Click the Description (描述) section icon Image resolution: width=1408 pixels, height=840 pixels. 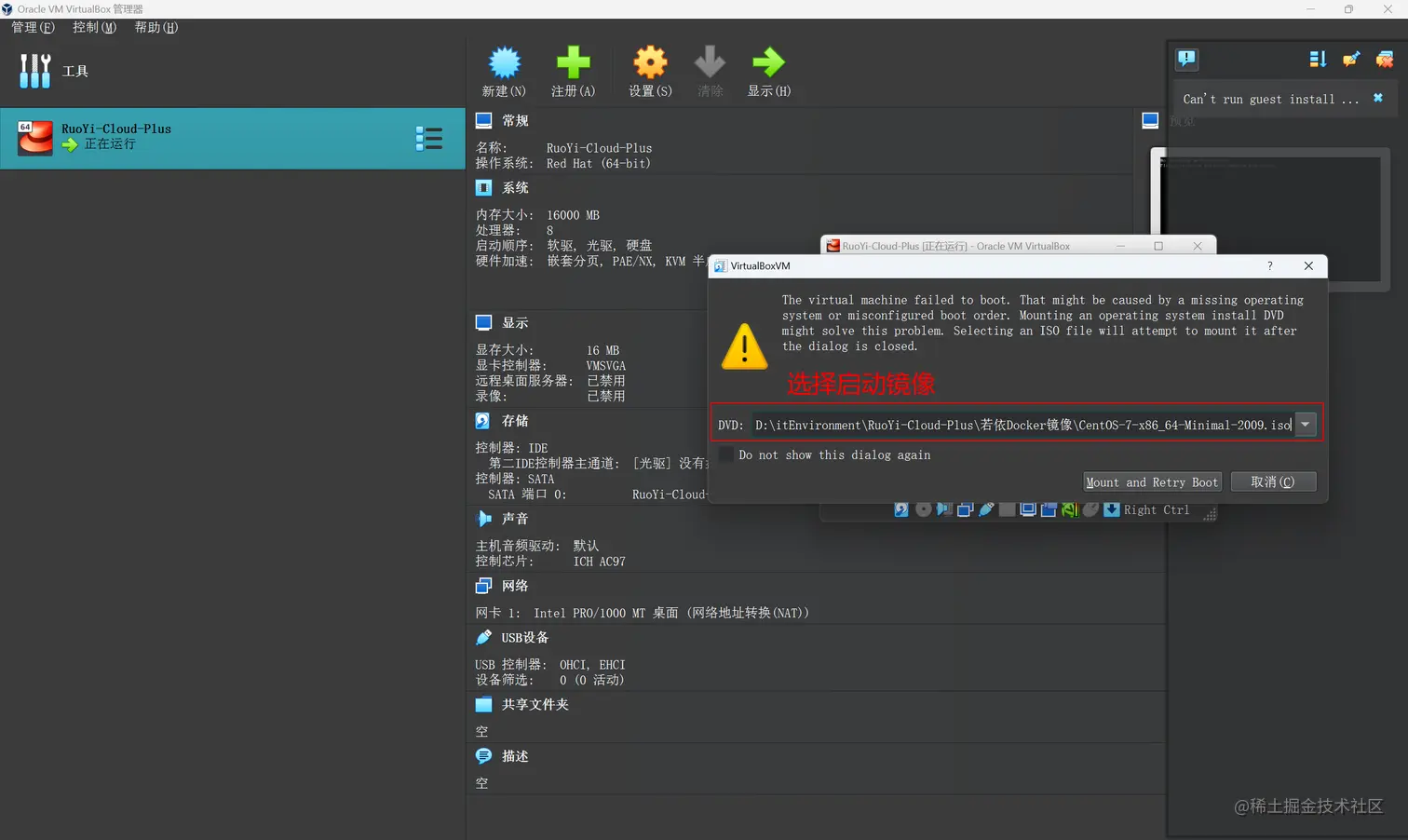pos(483,755)
